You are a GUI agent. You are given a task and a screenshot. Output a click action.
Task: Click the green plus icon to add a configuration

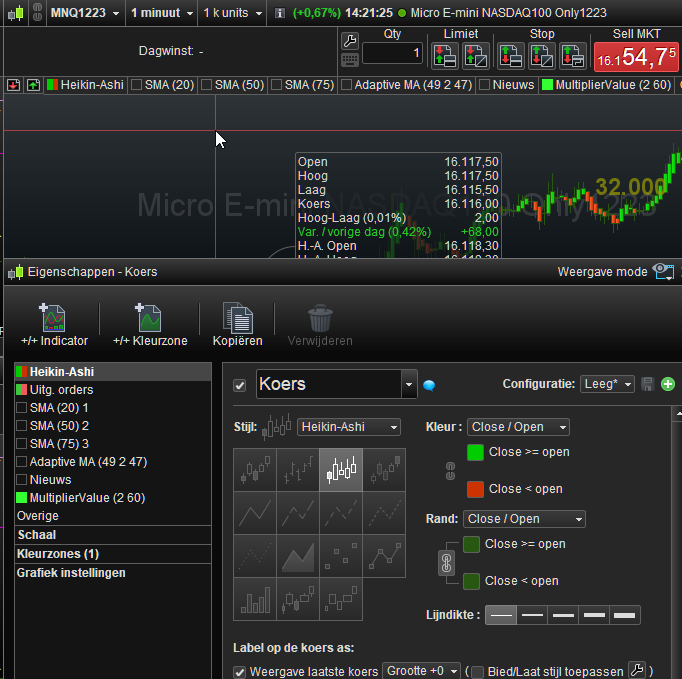click(x=668, y=384)
